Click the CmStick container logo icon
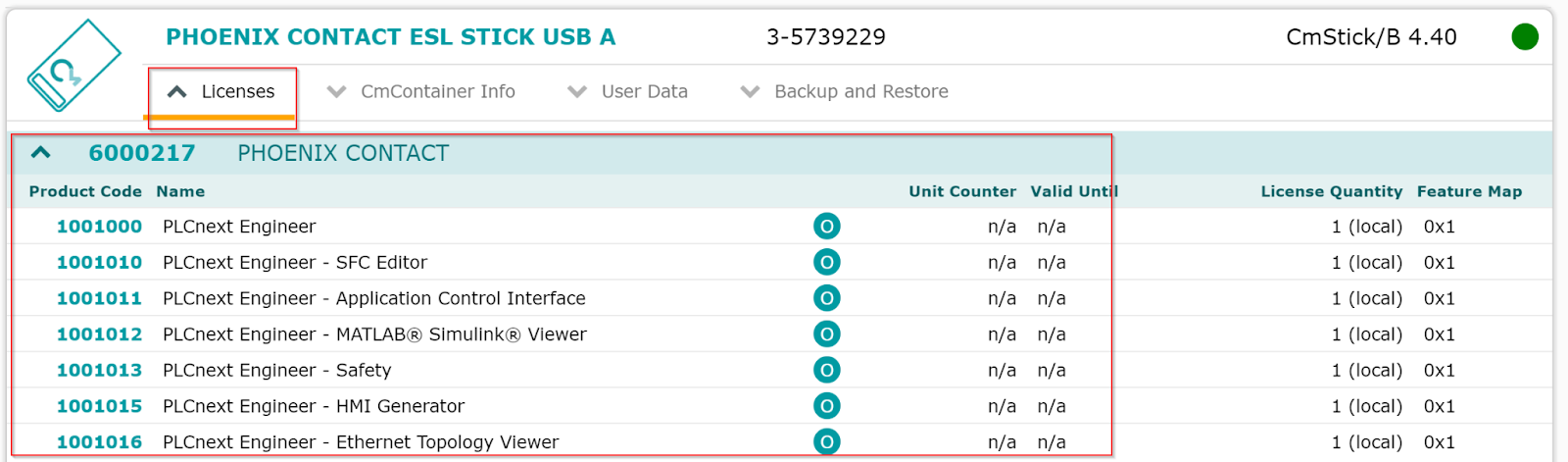Viewport: 1568px width, 462px height. [x=74, y=65]
